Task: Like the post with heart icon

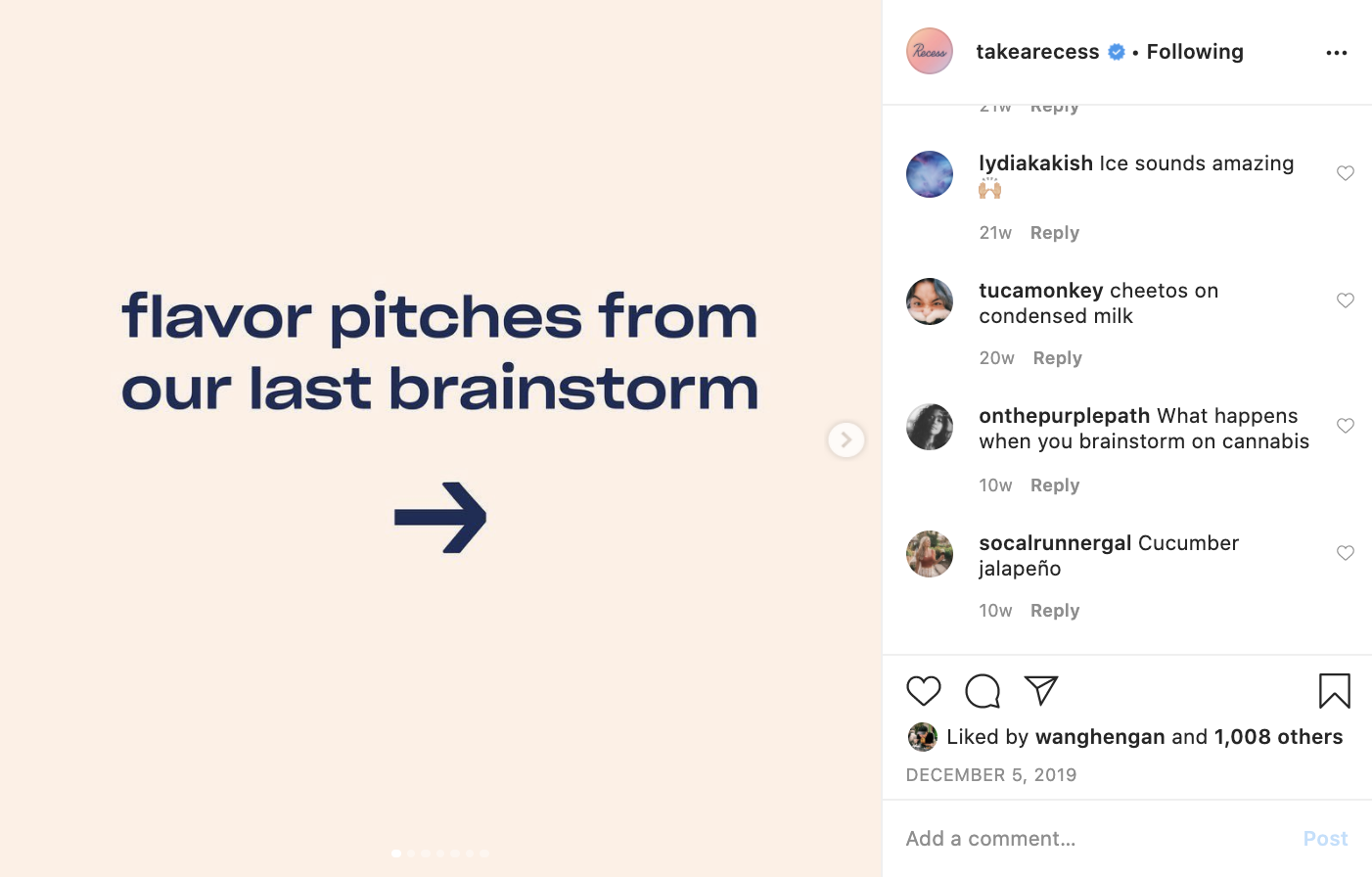Action: tap(923, 691)
